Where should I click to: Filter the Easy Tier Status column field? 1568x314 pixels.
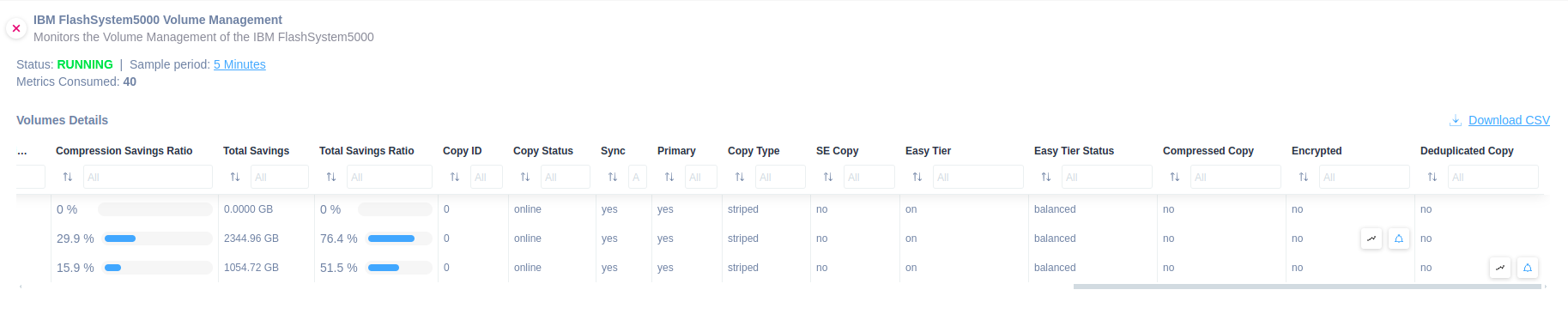point(1107,177)
